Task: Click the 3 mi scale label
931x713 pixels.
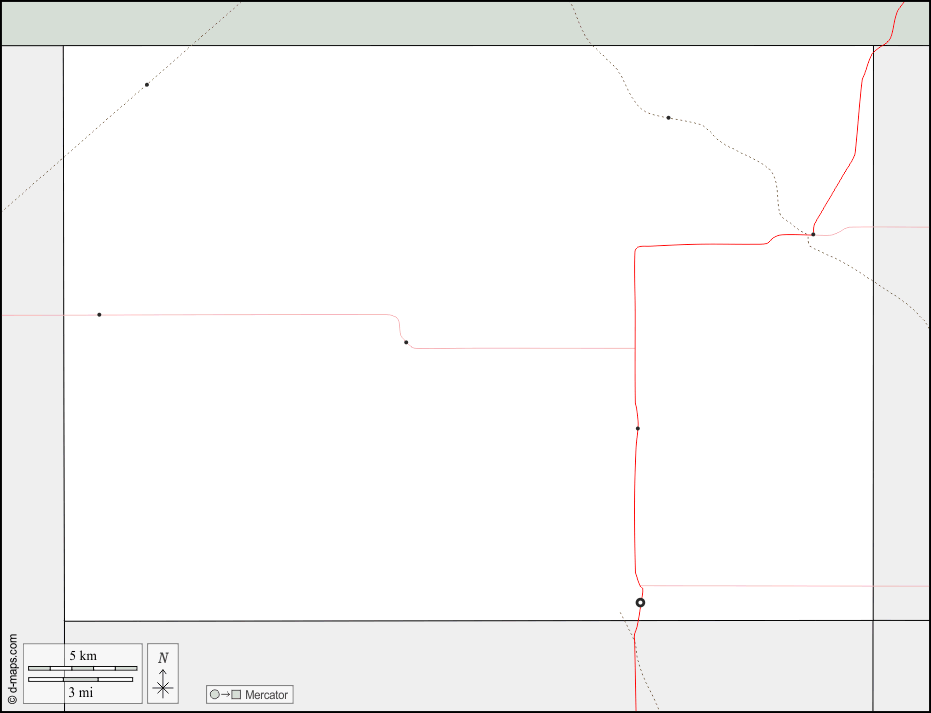Action: [80, 692]
